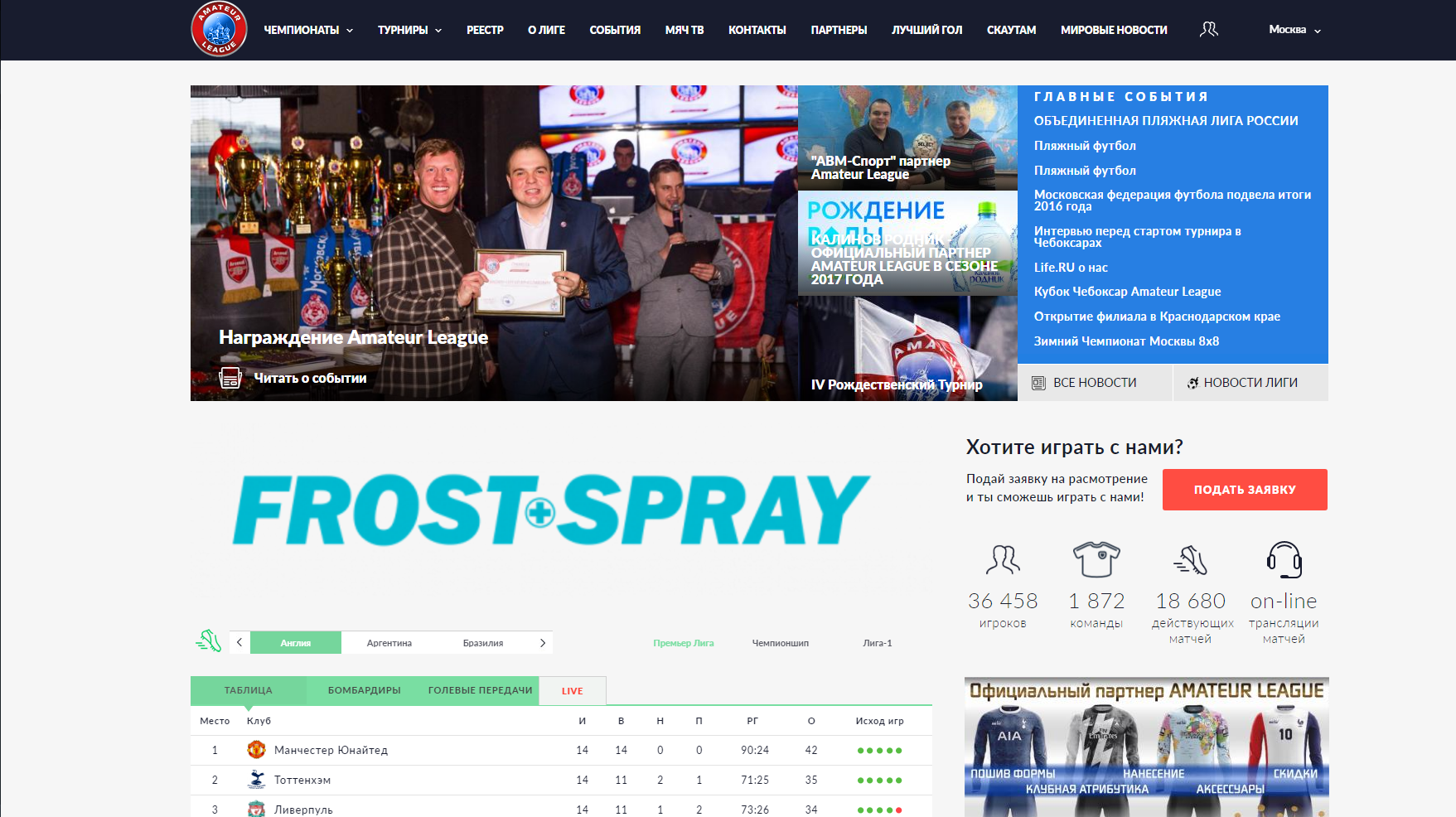Select the Бразилия country tab
Image resolution: width=1456 pixels, height=817 pixels.
point(483,642)
